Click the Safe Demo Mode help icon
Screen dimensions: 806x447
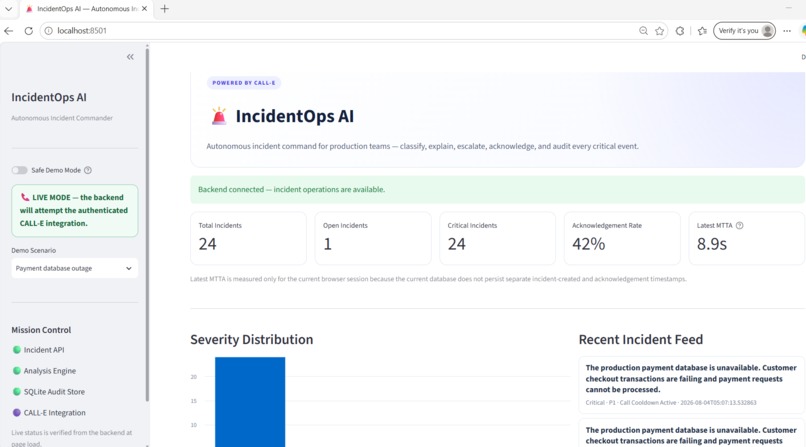(88, 170)
